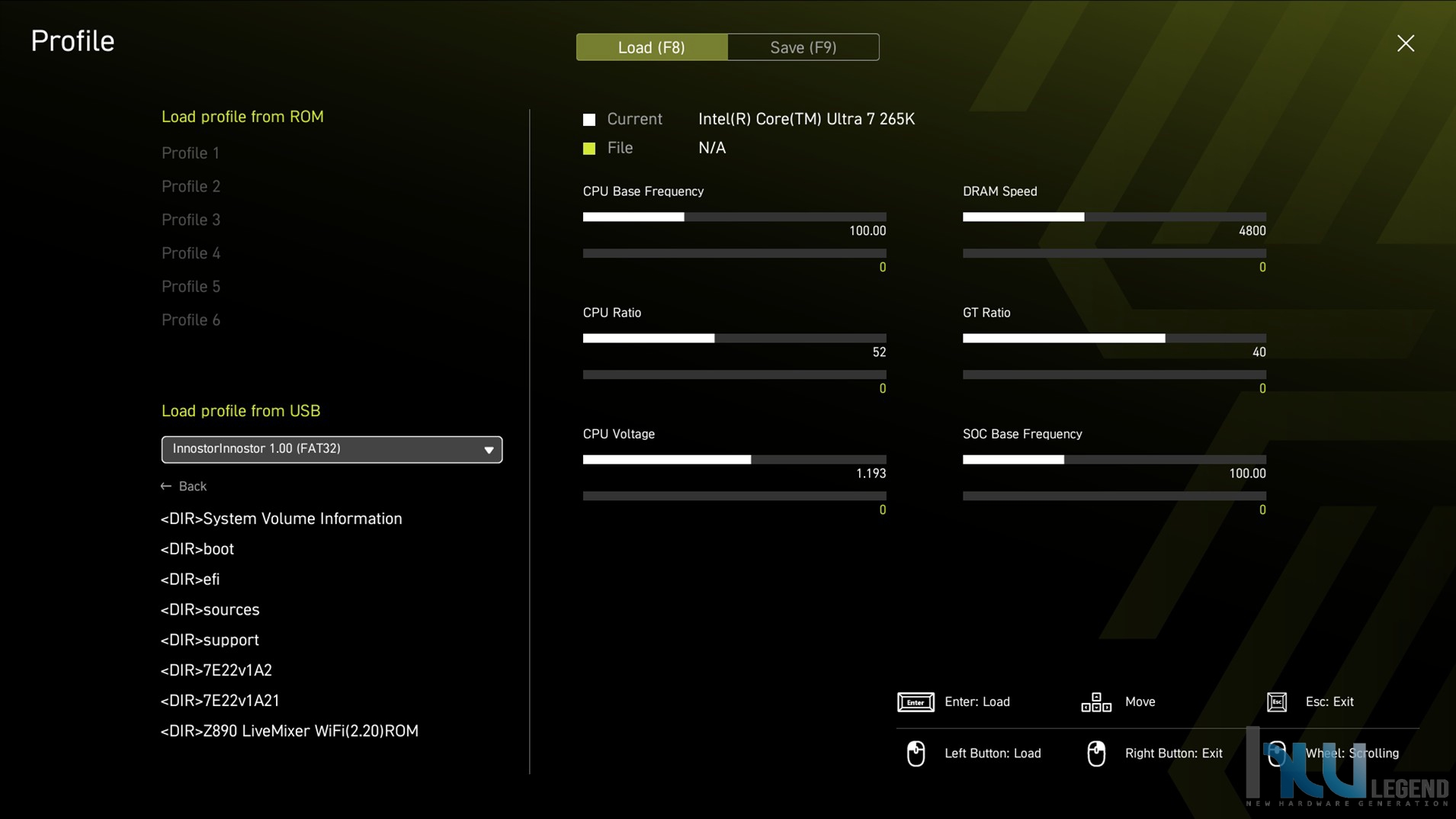The height and width of the screenshot is (819, 1456).
Task: Click the CPU Ratio value 52
Action: 879,352
